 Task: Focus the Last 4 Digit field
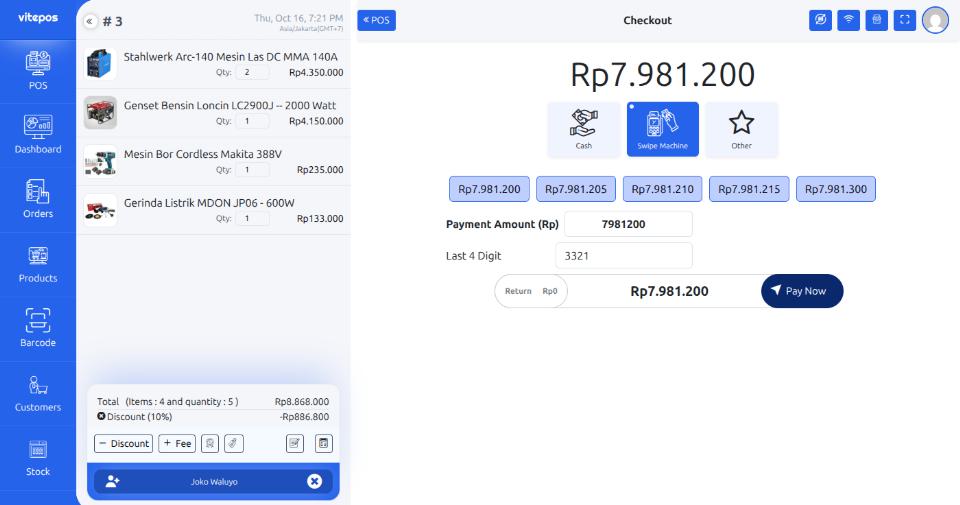click(x=624, y=256)
